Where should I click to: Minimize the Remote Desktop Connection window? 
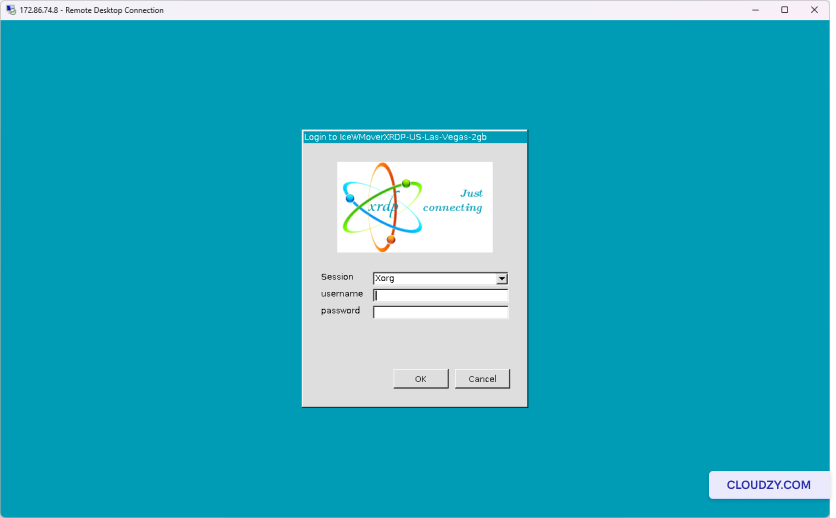click(755, 10)
